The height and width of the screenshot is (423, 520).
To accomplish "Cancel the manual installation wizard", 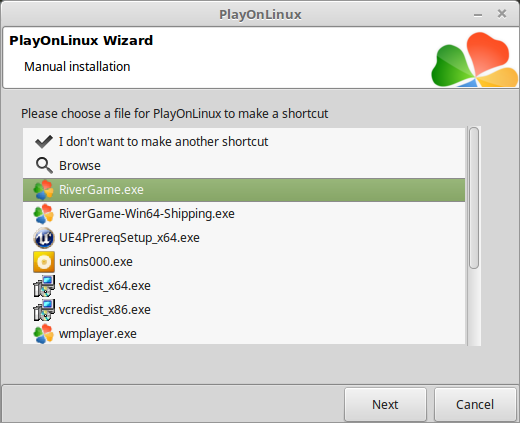I will click(475, 404).
